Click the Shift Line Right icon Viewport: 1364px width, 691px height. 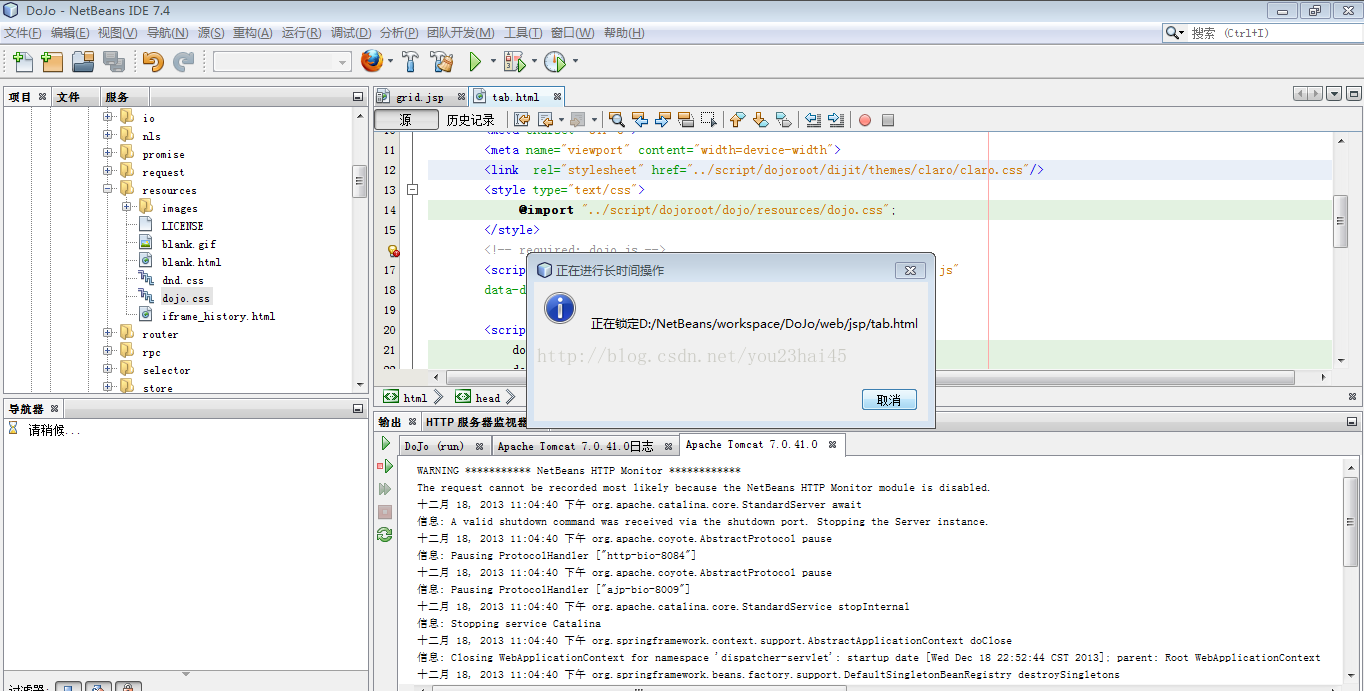pos(836,120)
